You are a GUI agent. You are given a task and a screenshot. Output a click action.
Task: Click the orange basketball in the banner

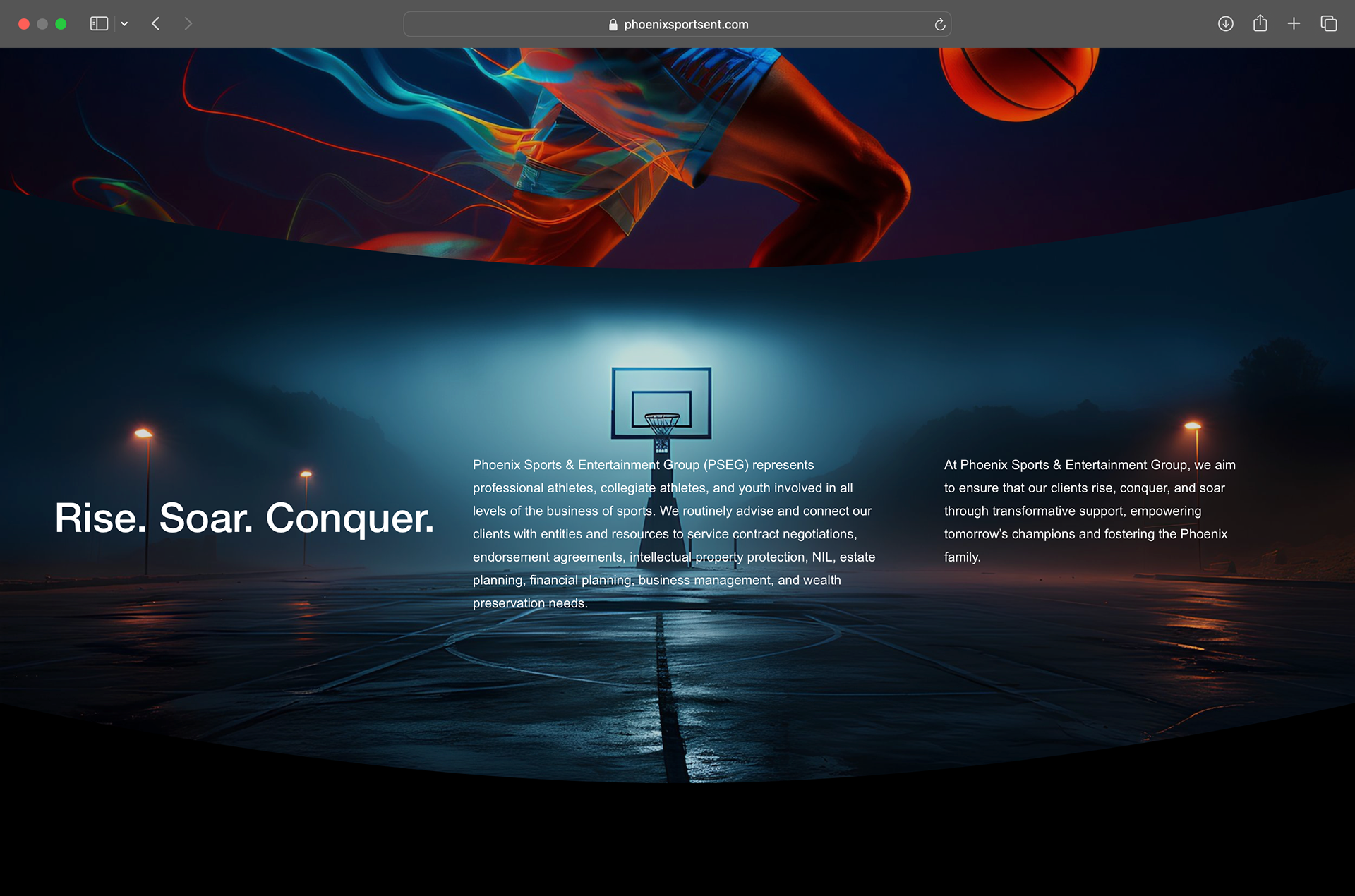tap(1018, 78)
